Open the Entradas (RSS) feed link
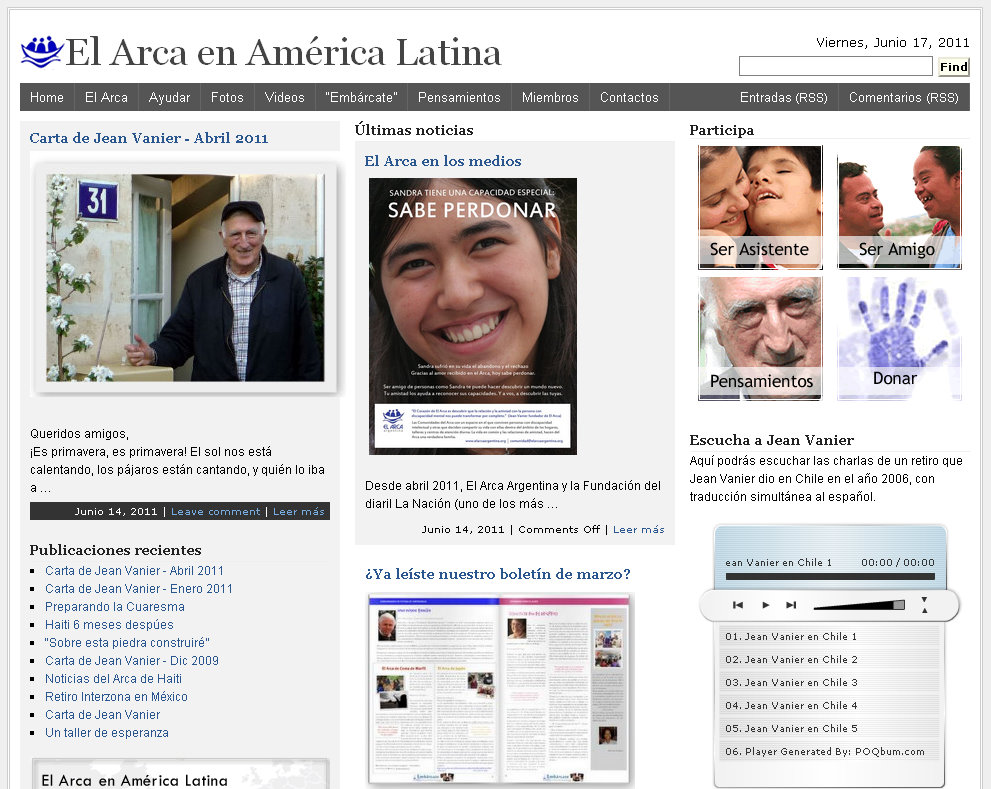 784,97
